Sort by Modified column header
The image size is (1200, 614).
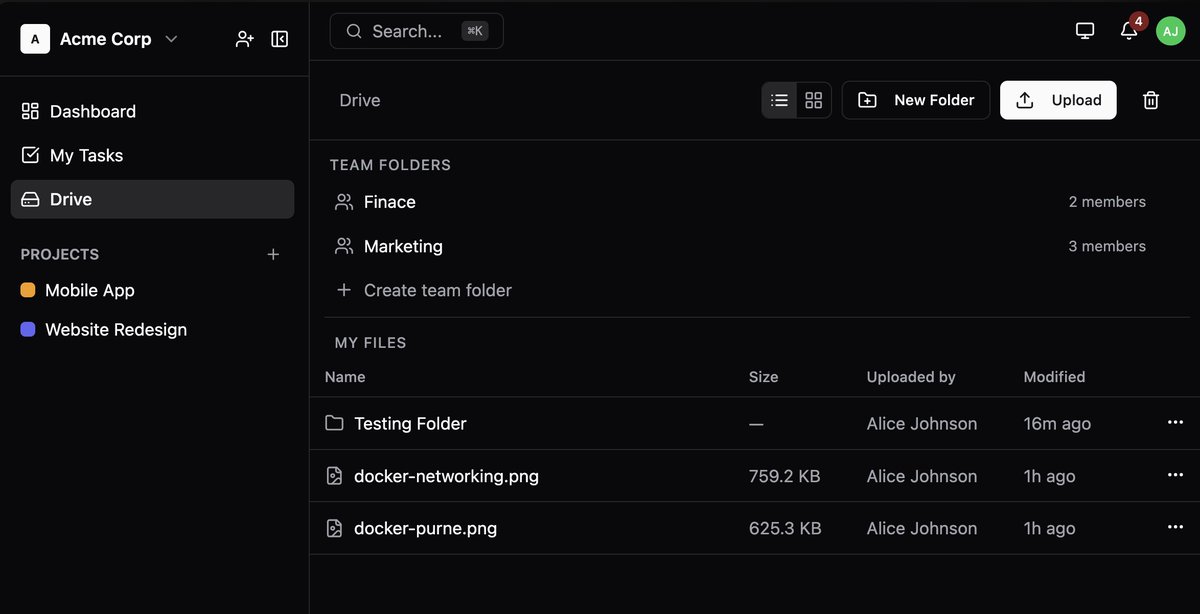coord(1054,377)
